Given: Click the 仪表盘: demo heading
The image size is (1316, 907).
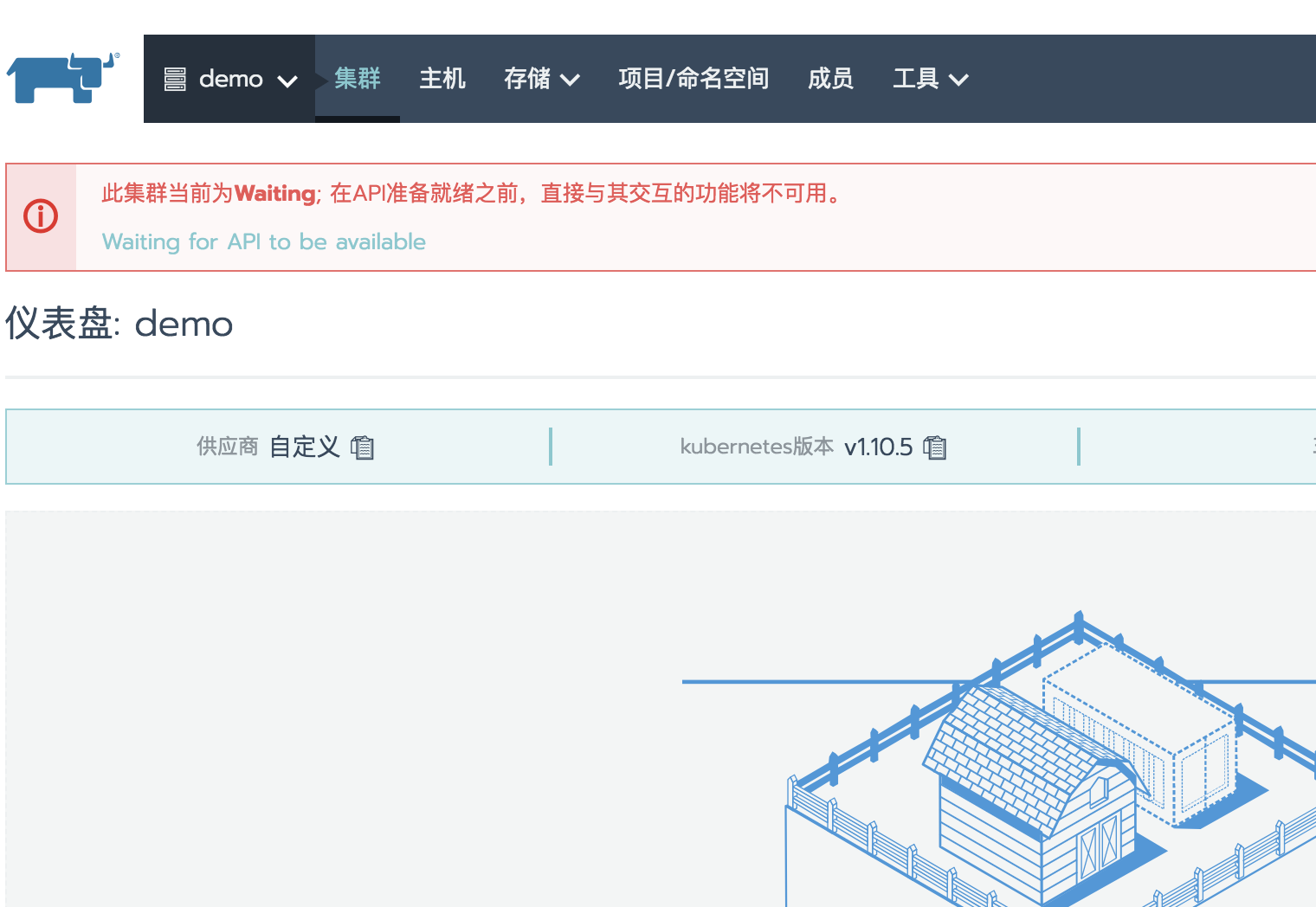Looking at the screenshot, I should pyautogui.click(x=119, y=324).
